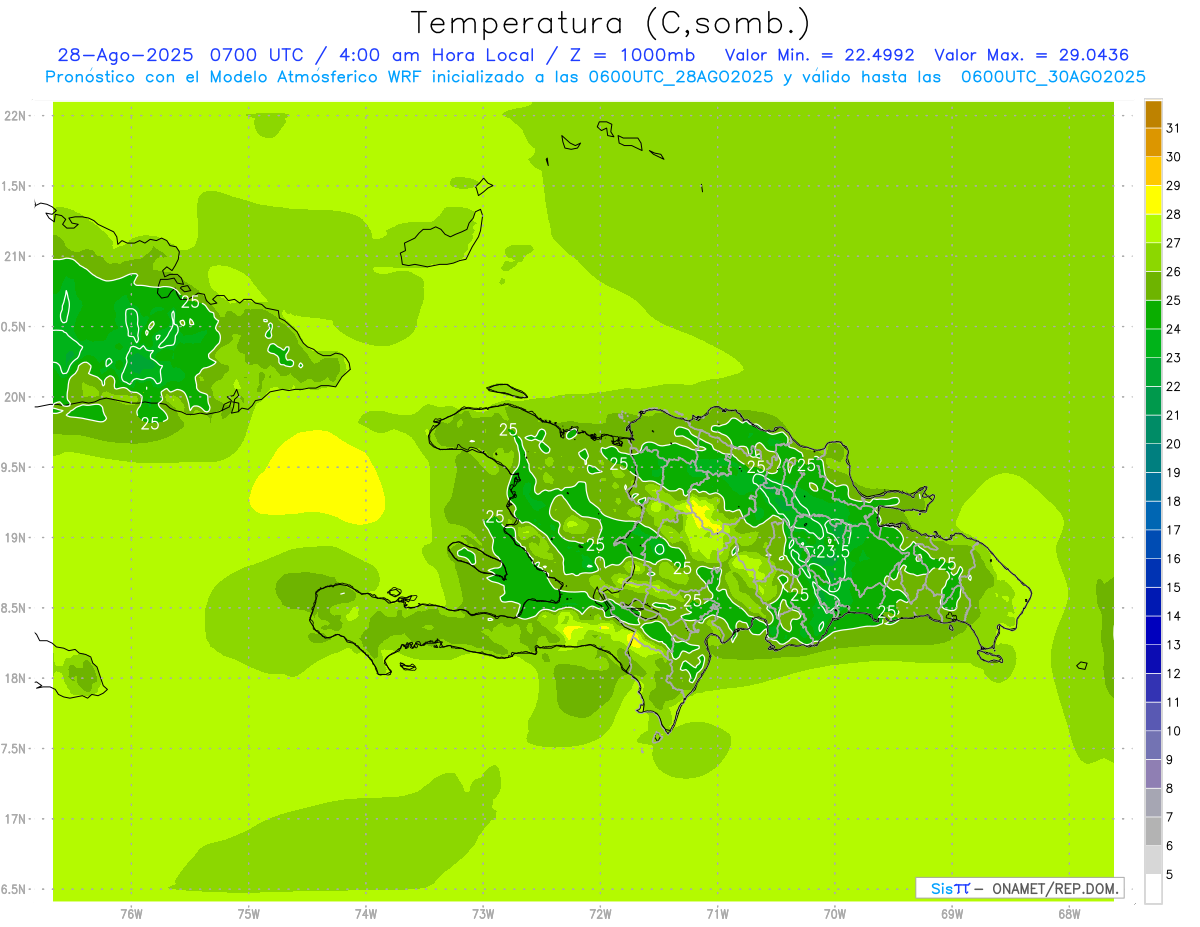The height and width of the screenshot is (927, 1200).
Task: Click the "6.5N" latitude axis label
Action: [14, 889]
